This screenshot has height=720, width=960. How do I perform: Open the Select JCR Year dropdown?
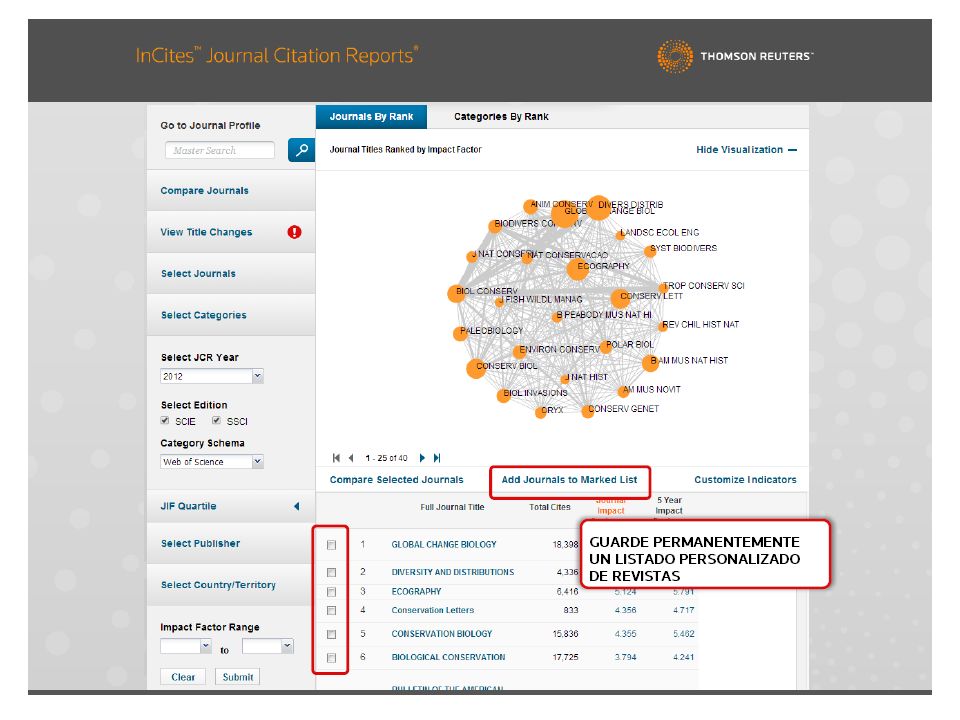click(212, 377)
